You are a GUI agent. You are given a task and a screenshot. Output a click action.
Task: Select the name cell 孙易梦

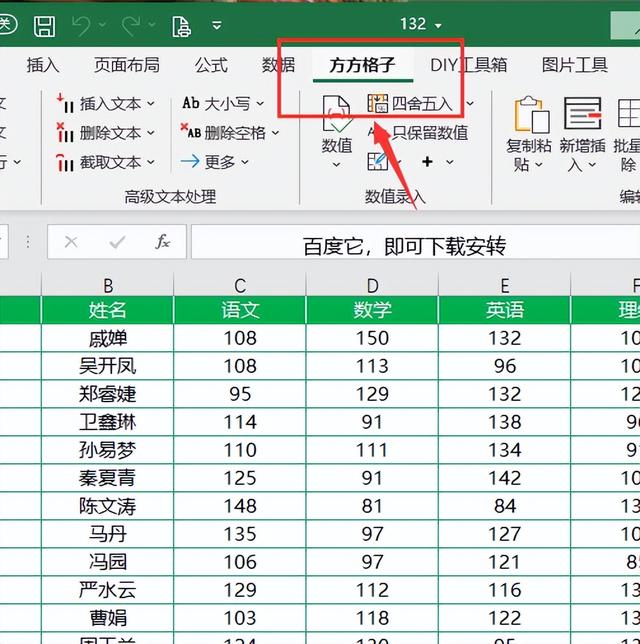tap(108, 450)
